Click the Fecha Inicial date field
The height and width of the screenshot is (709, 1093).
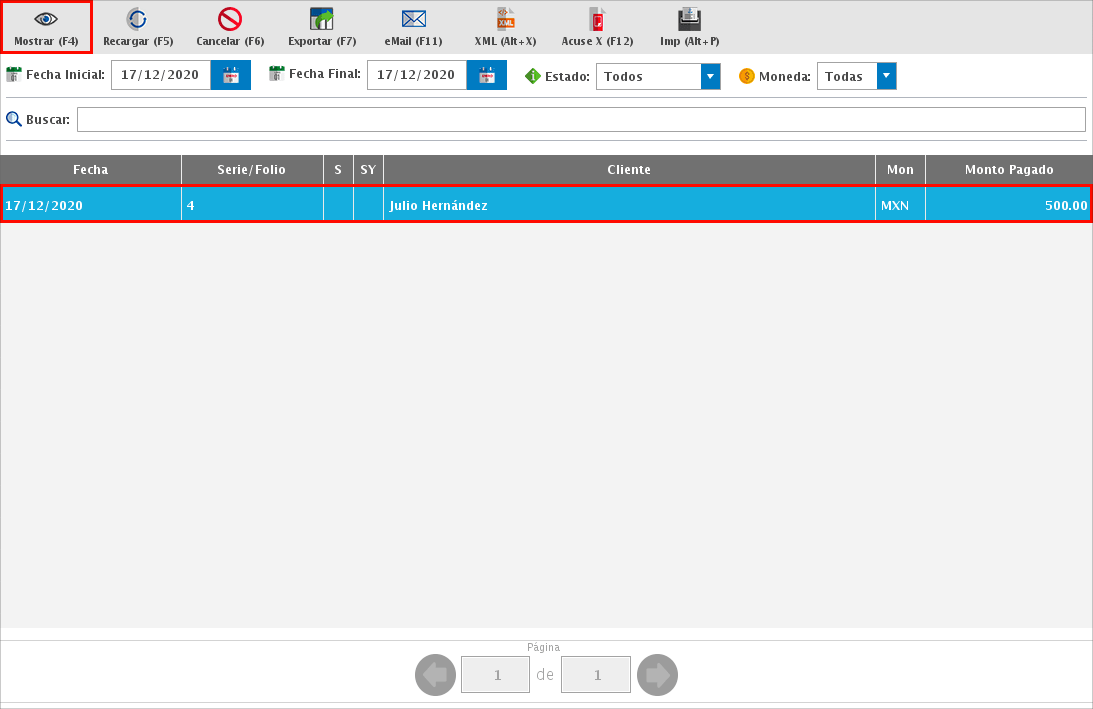pos(161,76)
